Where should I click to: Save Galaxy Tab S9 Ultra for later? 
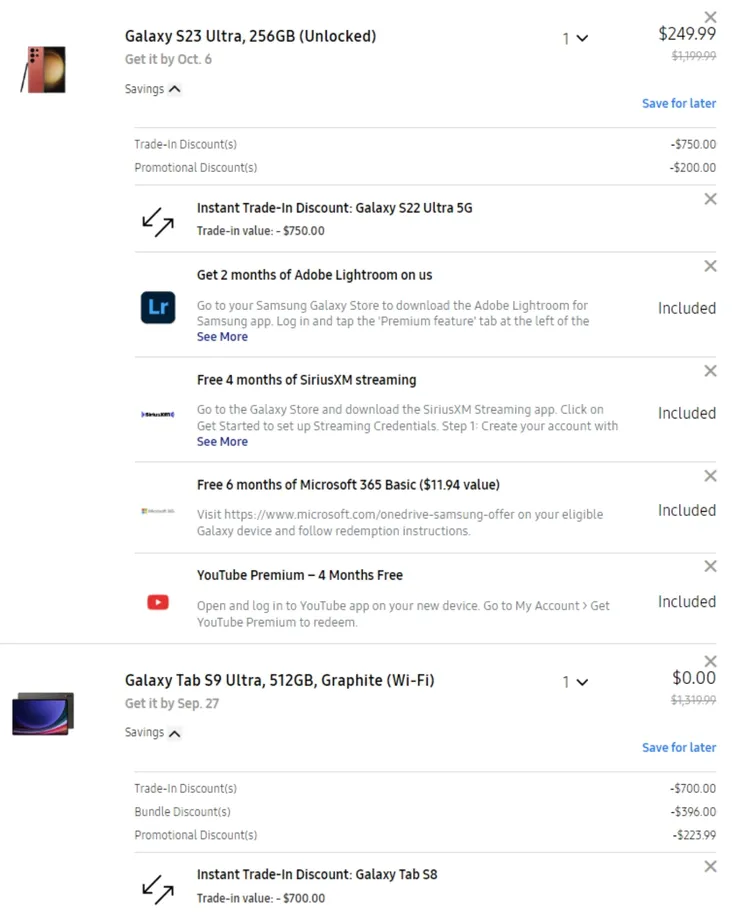679,748
